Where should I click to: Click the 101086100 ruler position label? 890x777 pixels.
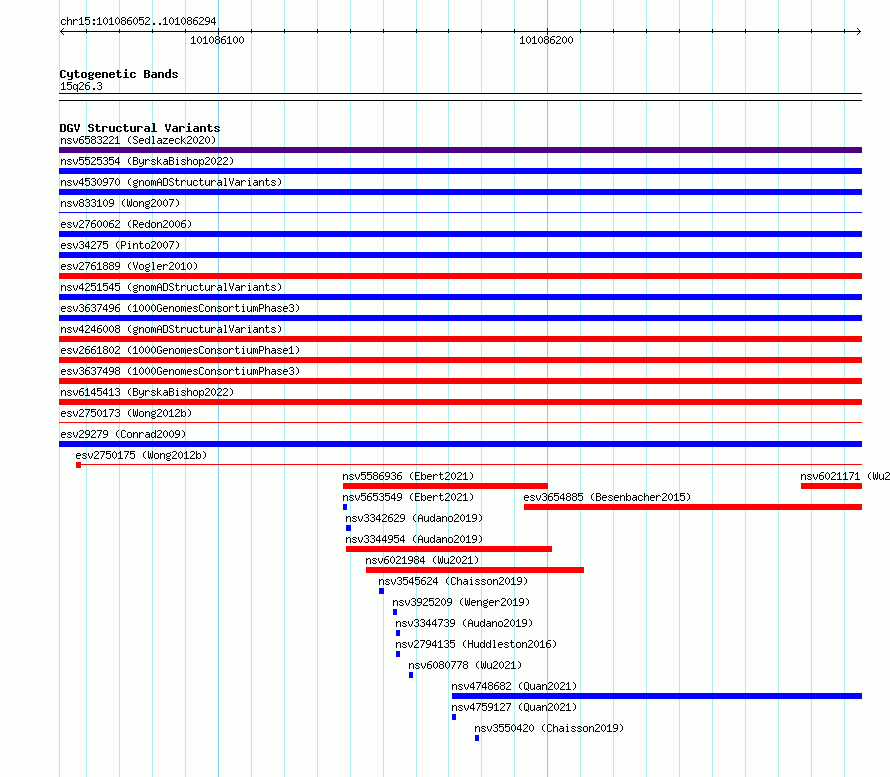(217, 40)
